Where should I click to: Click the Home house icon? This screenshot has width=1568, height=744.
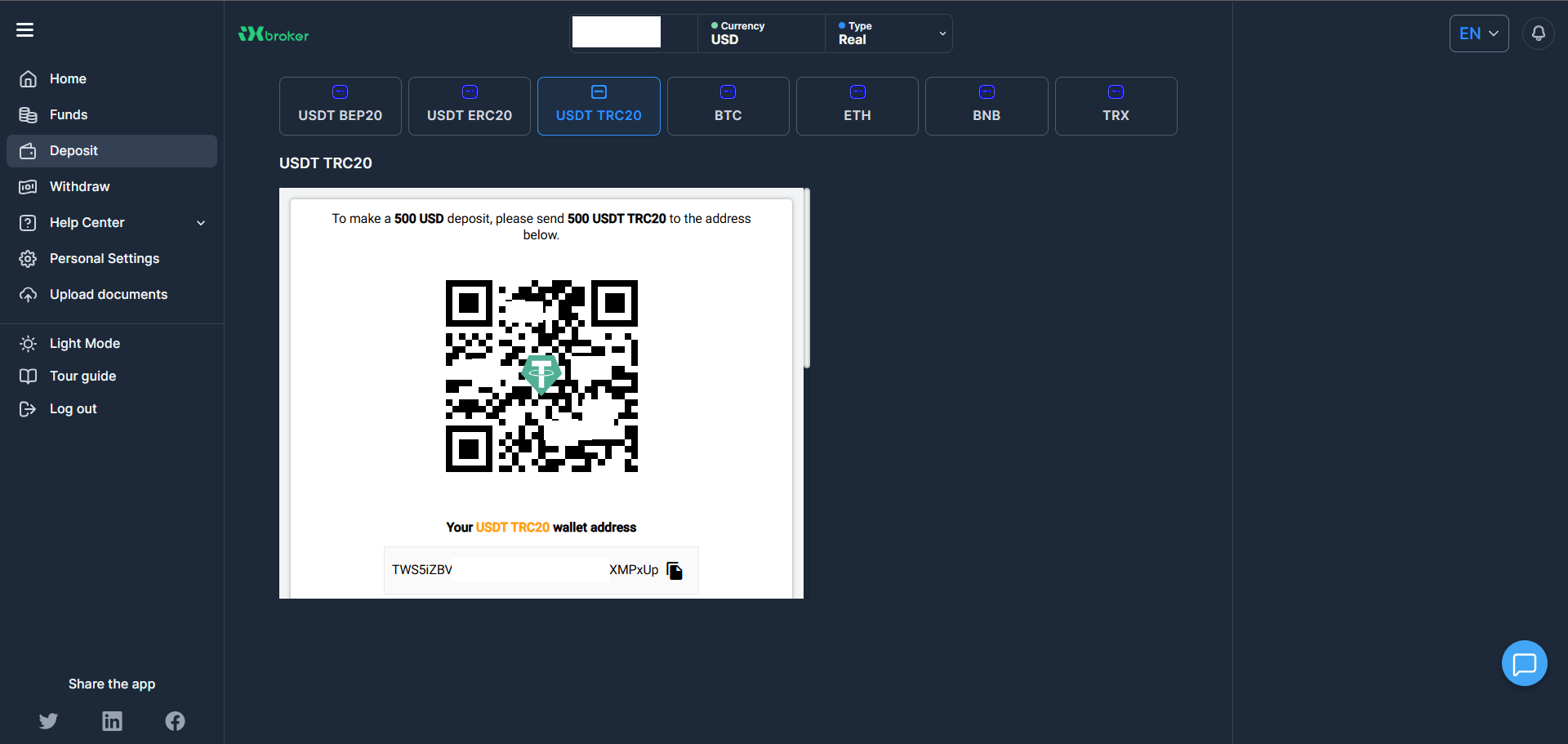[28, 79]
